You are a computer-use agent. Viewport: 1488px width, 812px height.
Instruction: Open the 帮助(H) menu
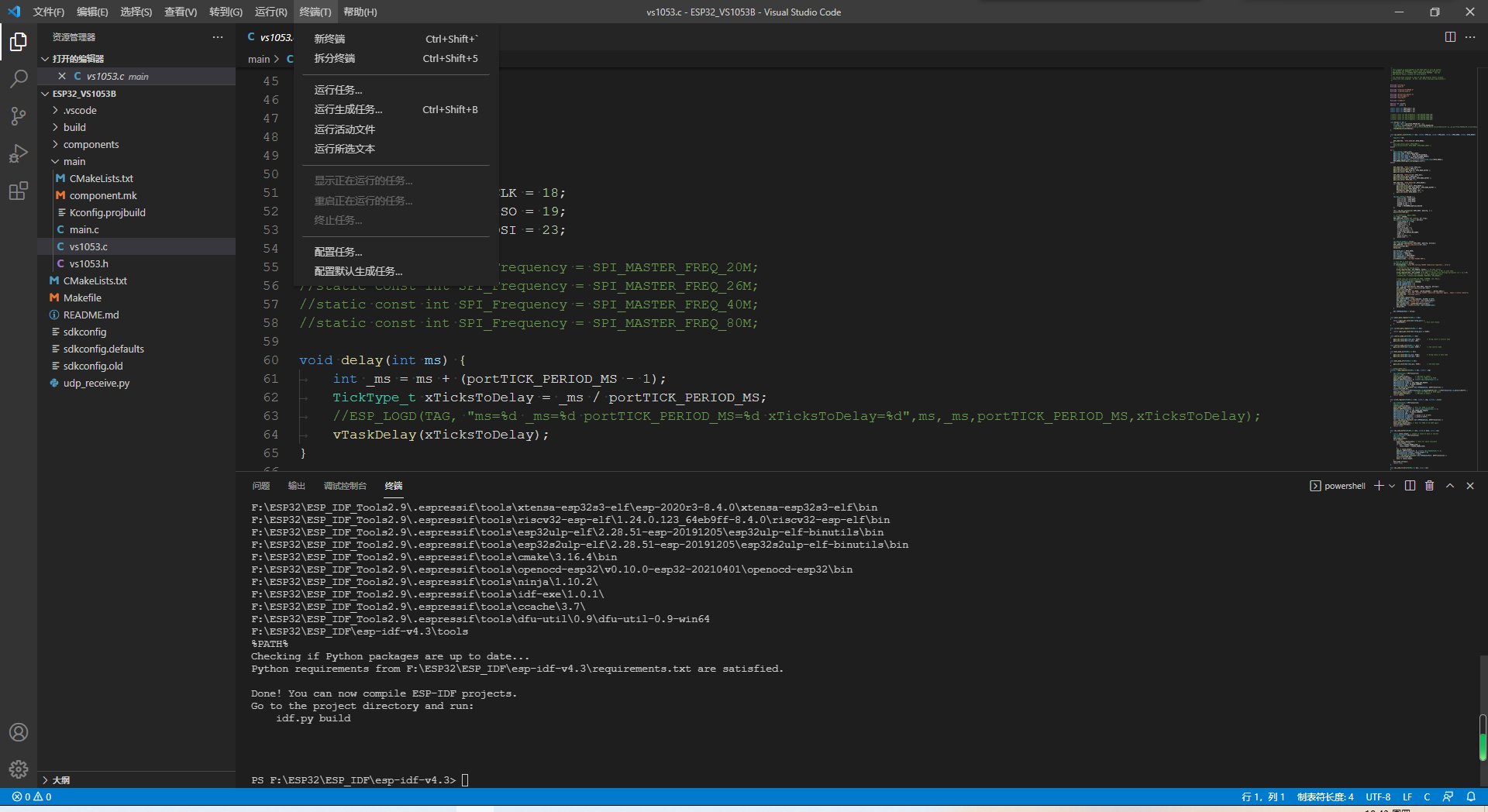click(x=360, y=12)
